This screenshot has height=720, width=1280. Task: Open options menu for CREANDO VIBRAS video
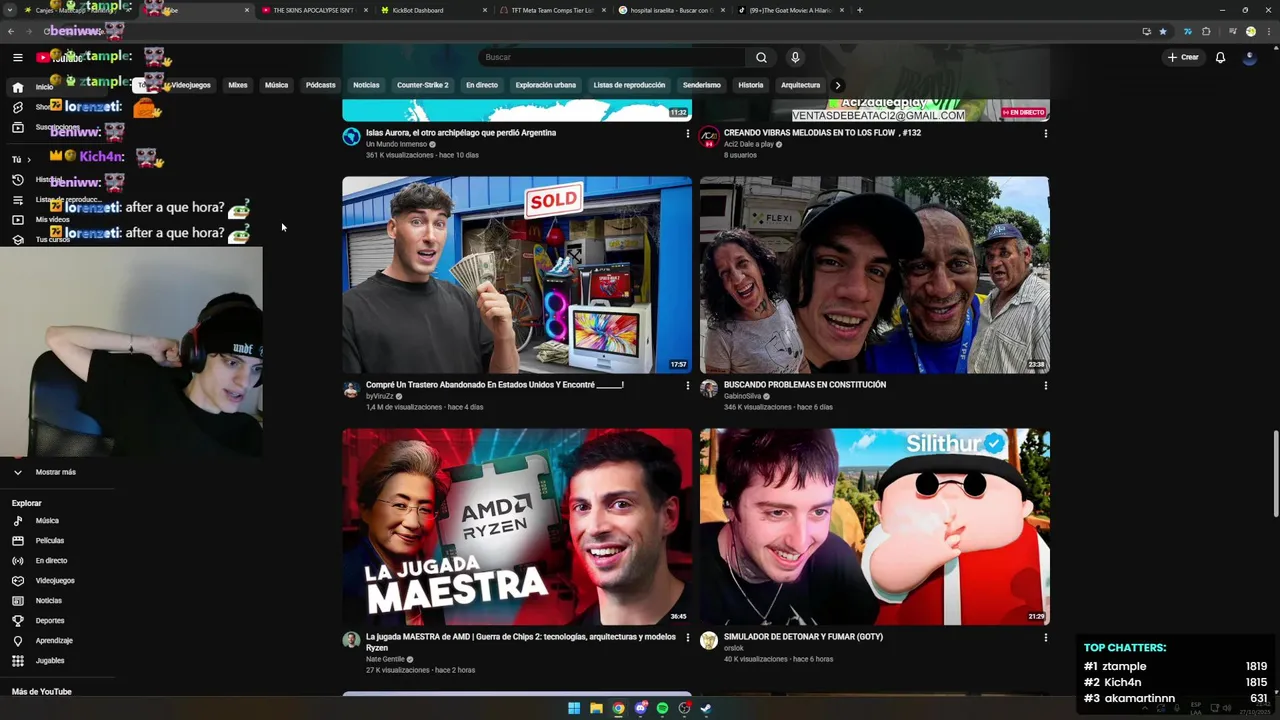(x=1045, y=133)
